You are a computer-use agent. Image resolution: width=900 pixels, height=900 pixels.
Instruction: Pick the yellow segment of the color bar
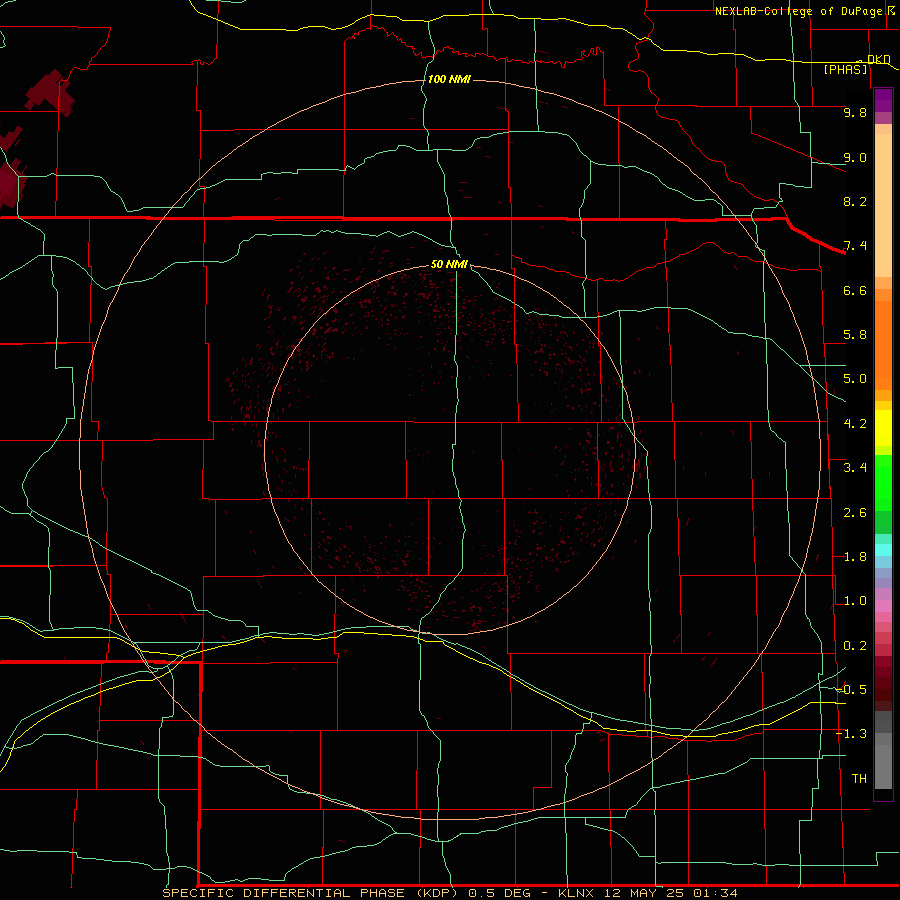883,428
